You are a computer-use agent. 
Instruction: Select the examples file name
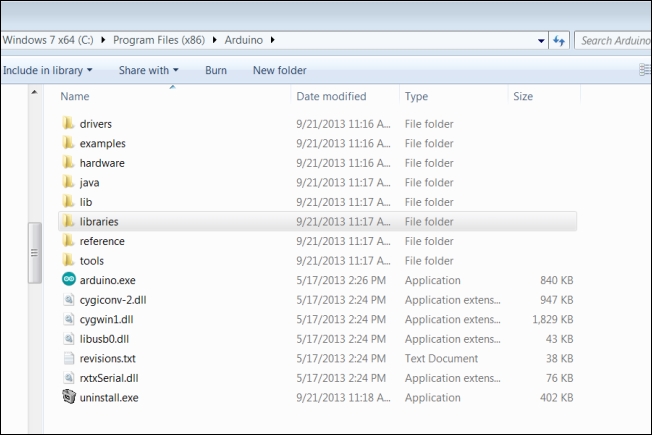[x=103, y=143]
